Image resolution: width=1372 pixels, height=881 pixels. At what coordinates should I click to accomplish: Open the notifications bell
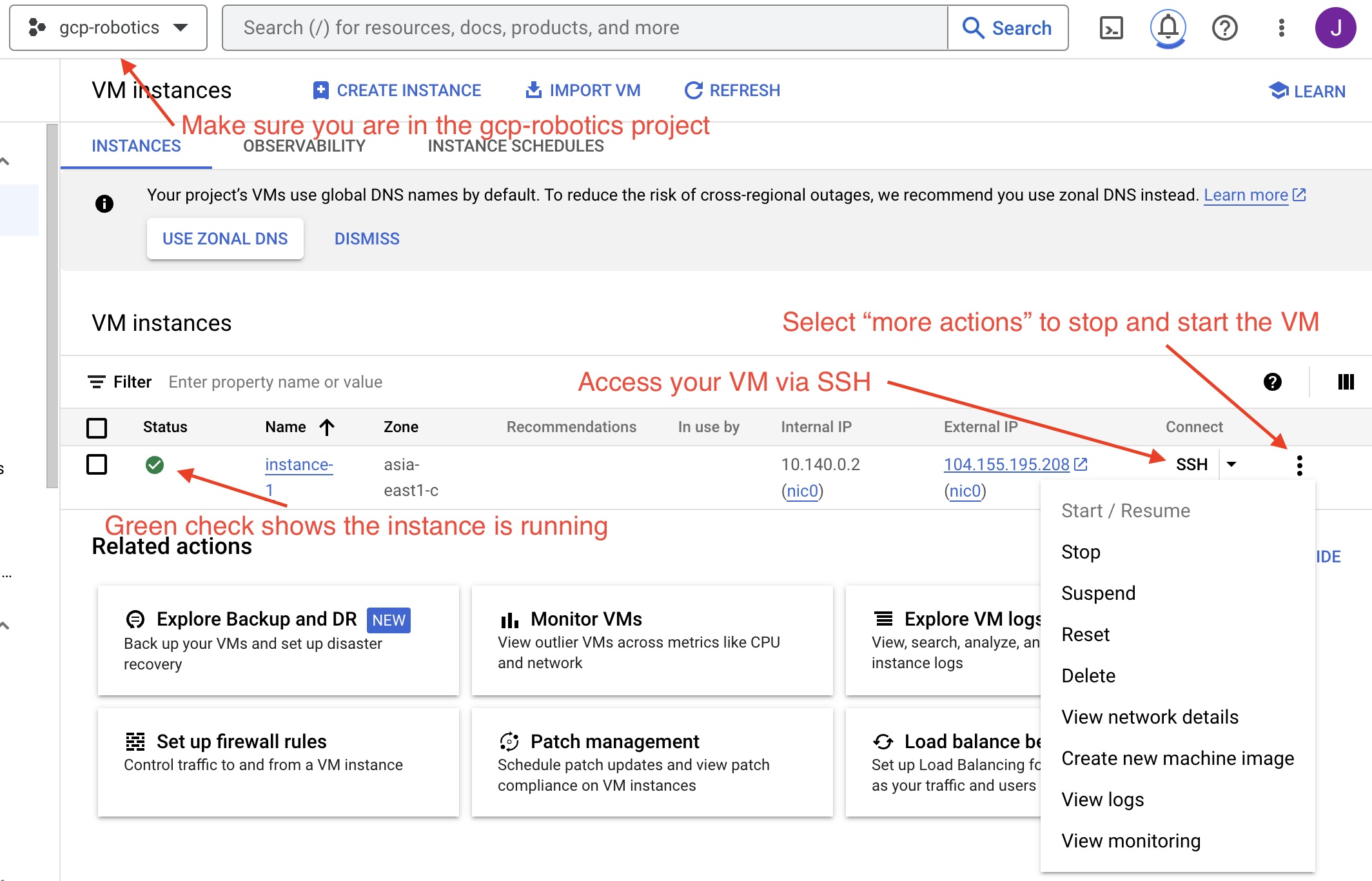[1168, 28]
